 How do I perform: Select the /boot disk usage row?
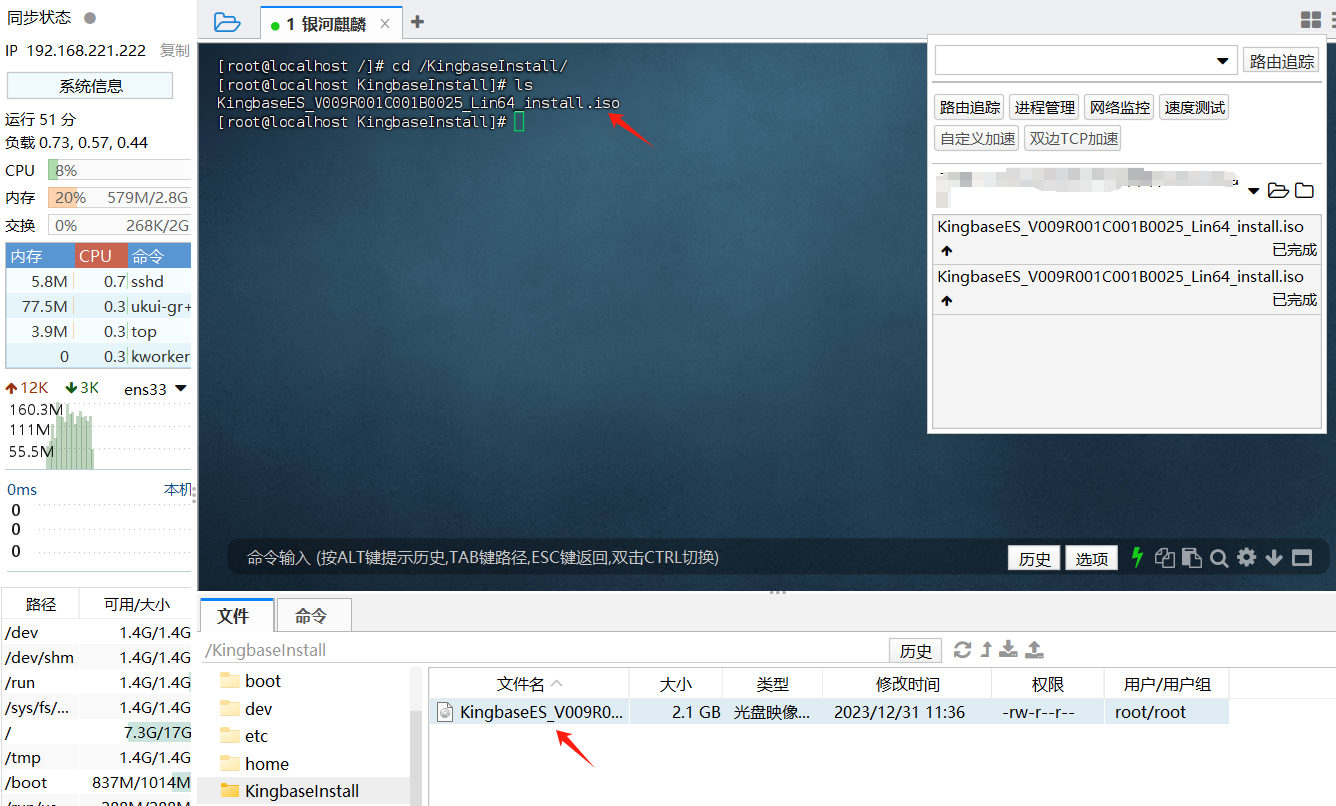click(x=97, y=782)
